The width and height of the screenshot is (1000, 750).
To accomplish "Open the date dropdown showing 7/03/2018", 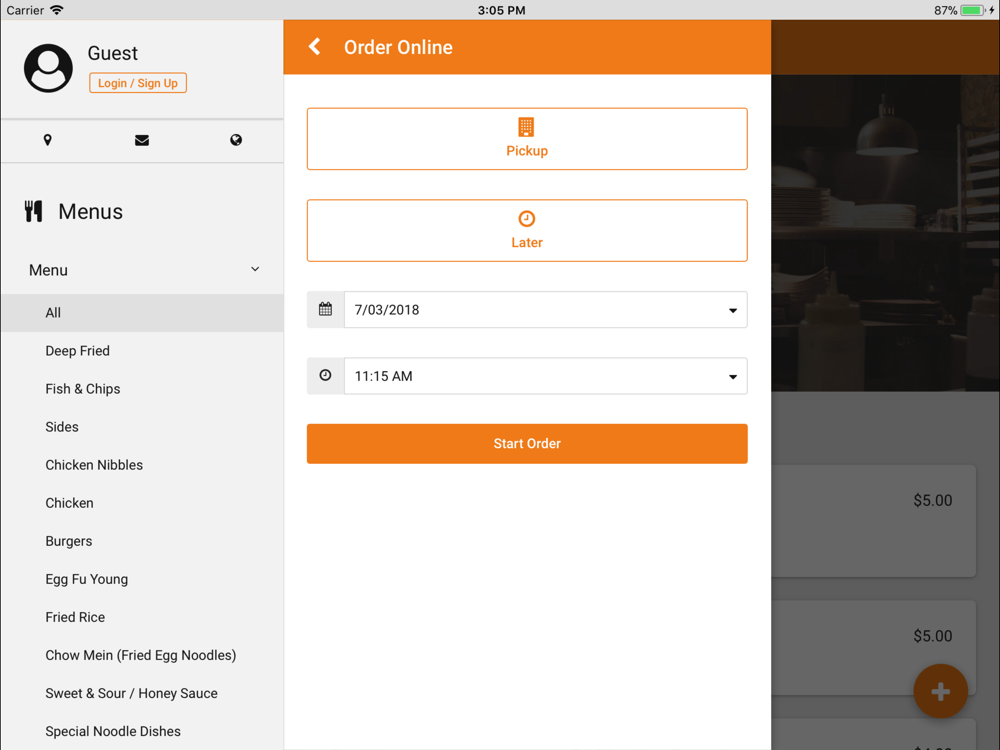I will click(x=545, y=309).
